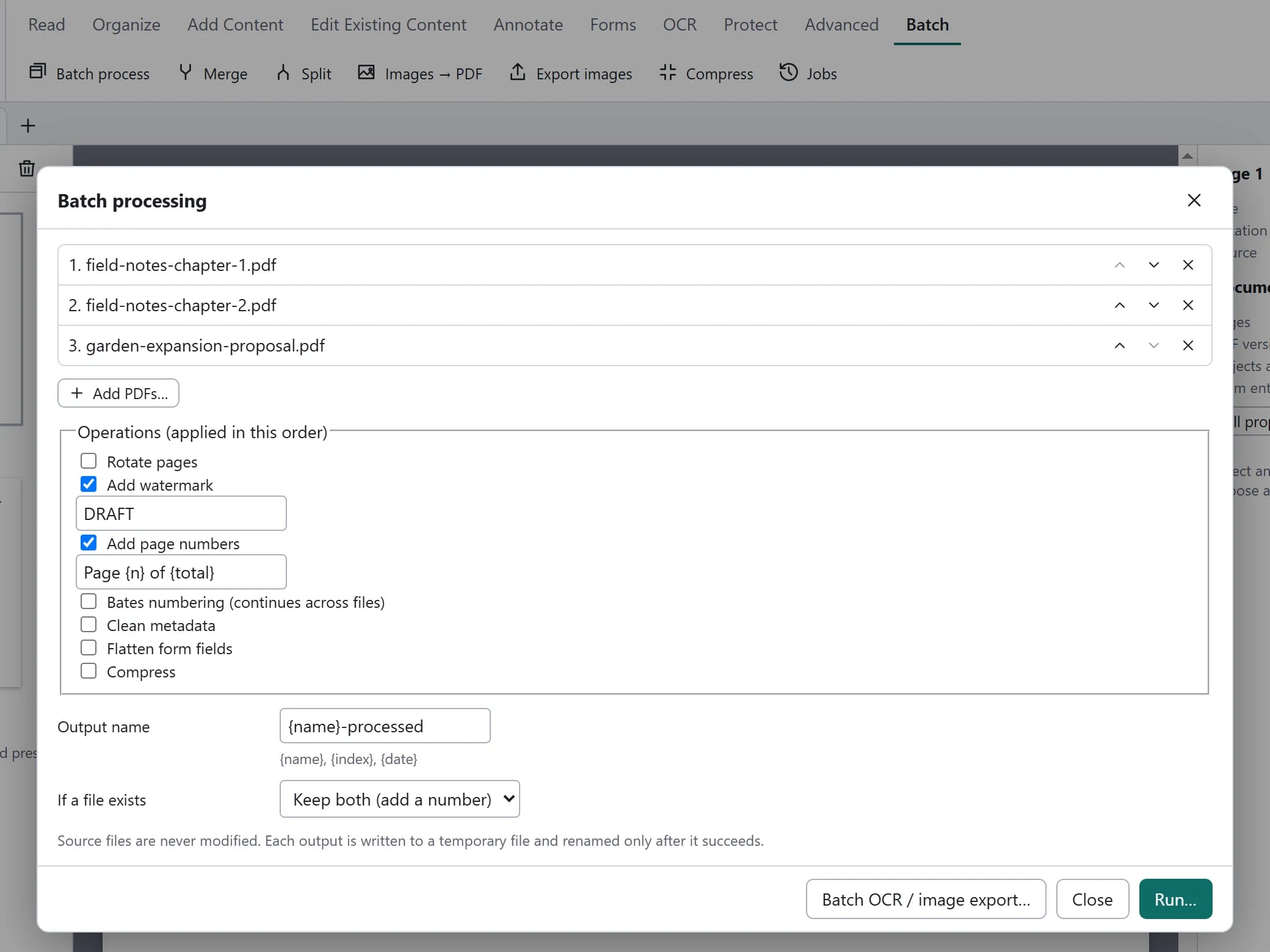Focus the page number format field

[181, 572]
